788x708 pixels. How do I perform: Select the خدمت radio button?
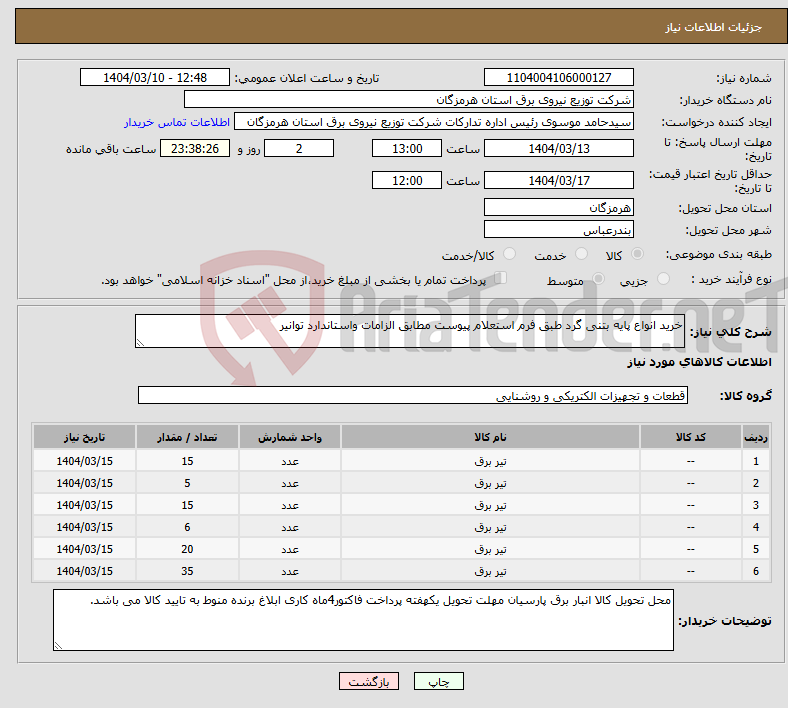(x=581, y=254)
